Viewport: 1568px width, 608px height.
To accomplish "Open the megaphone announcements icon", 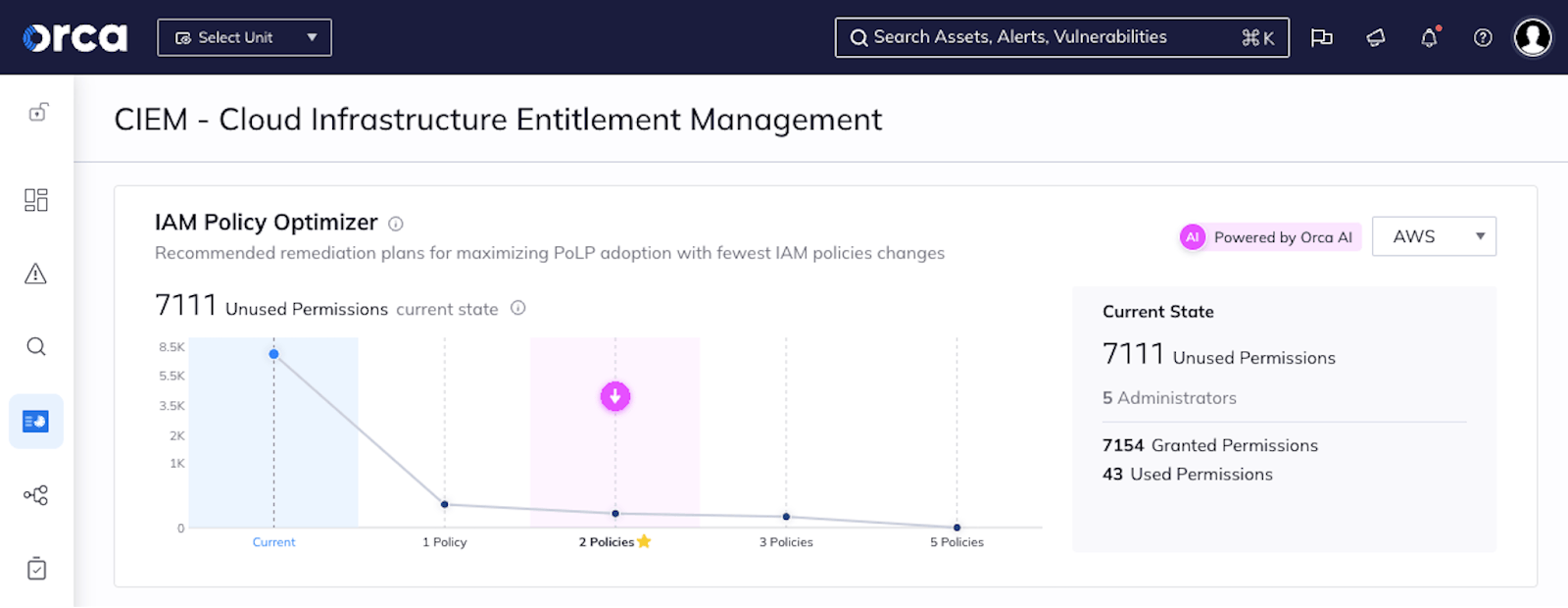I will pos(1376,37).
